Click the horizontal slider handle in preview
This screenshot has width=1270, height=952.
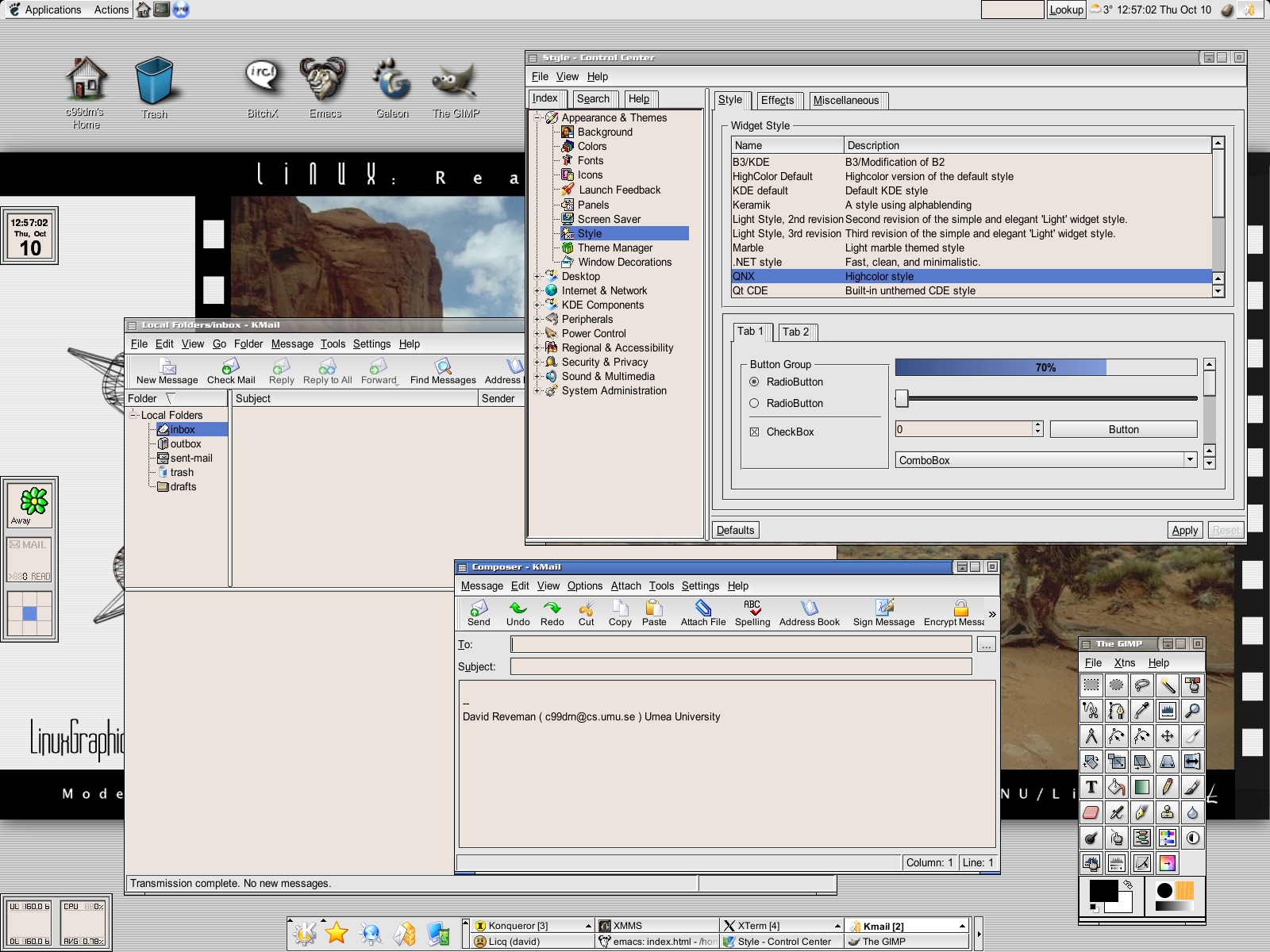point(902,397)
